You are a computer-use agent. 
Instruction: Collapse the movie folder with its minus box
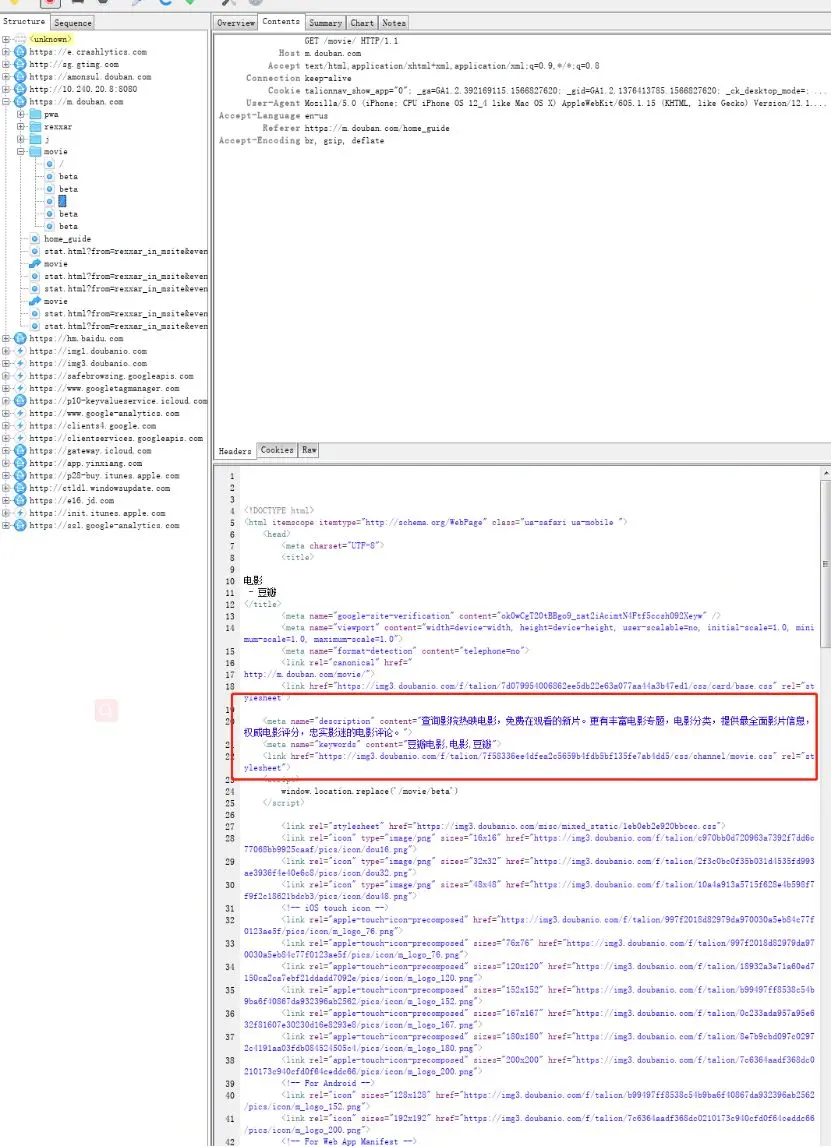click(x=20, y=151)
